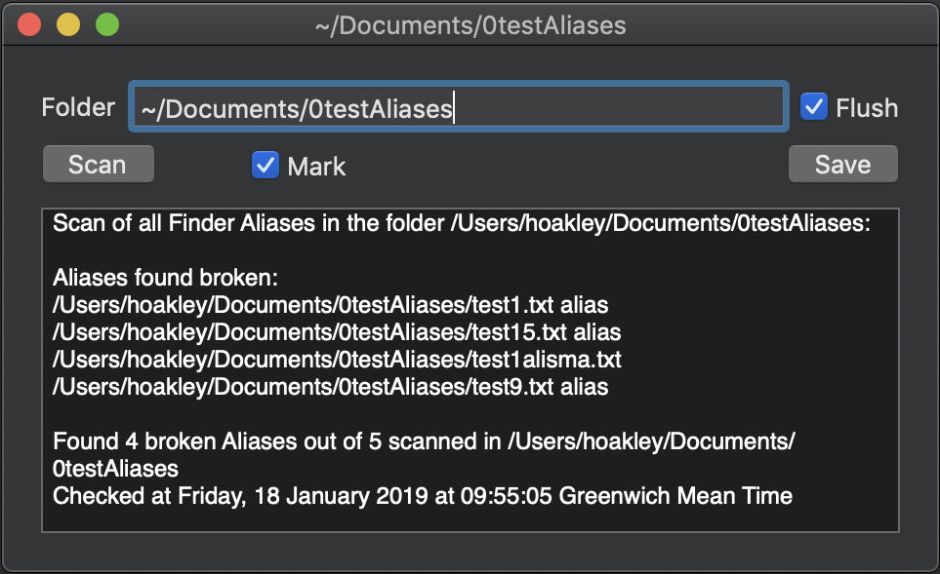Select the test15.txt alias result line

pyautogui.click(x=336, y=332)
